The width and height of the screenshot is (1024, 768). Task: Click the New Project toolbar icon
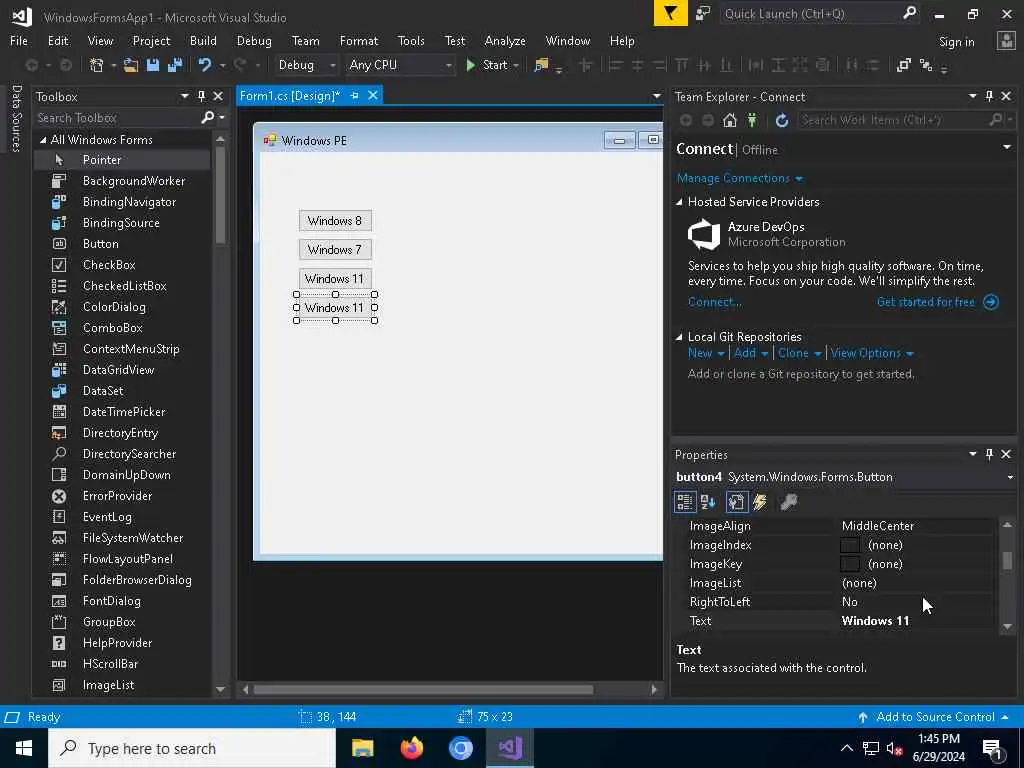click(97, 65)
